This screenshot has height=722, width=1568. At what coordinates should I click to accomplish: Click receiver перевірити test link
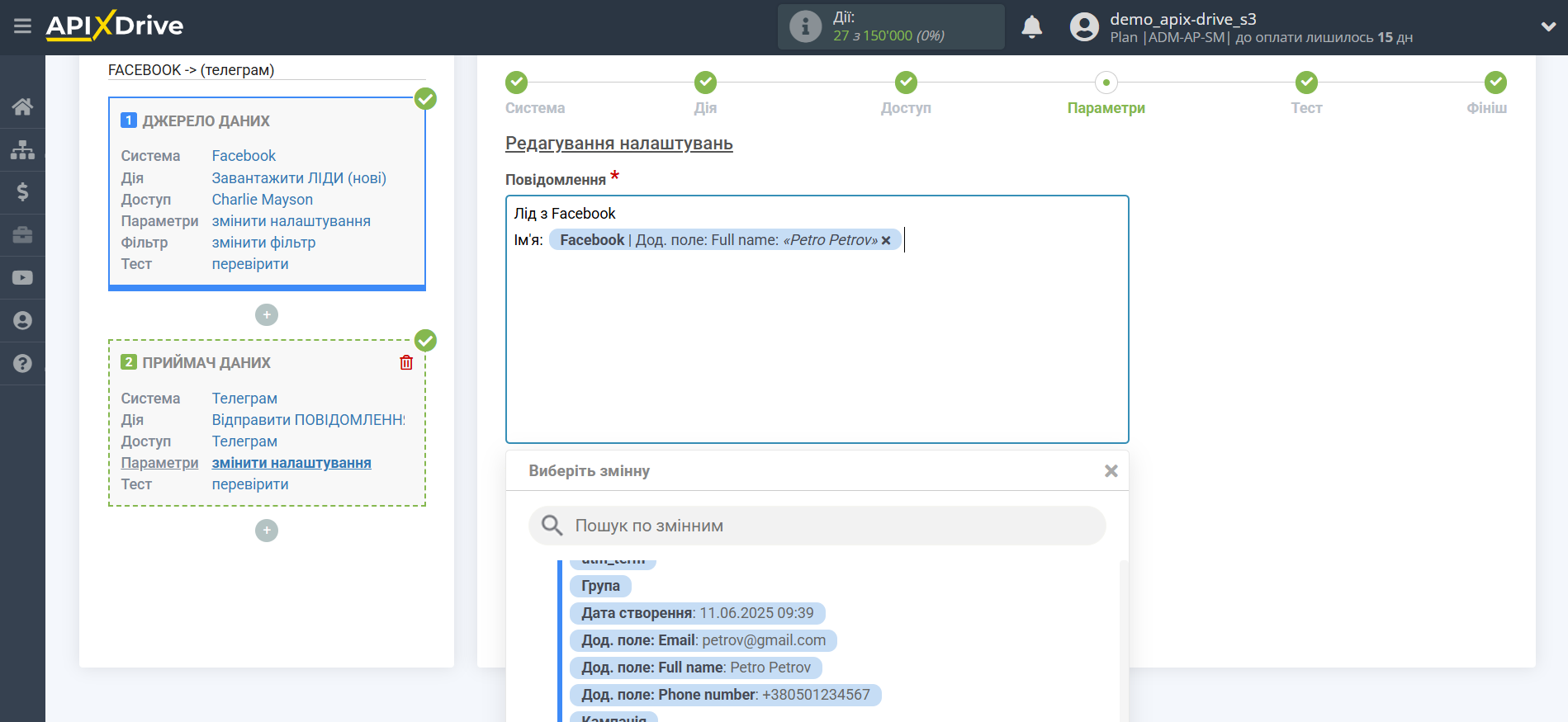coord(250,484)
